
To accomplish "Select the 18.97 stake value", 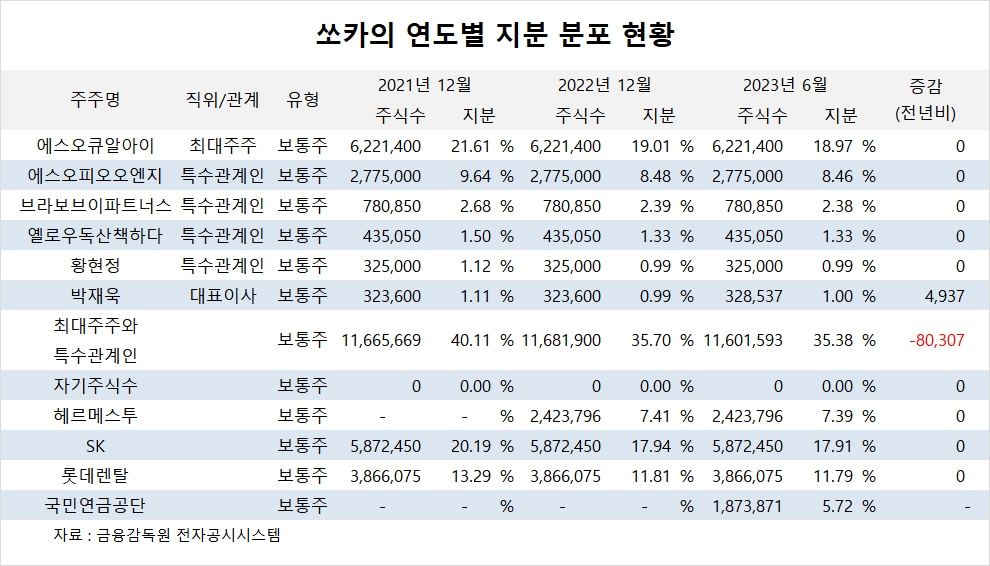I will point(833,147).
